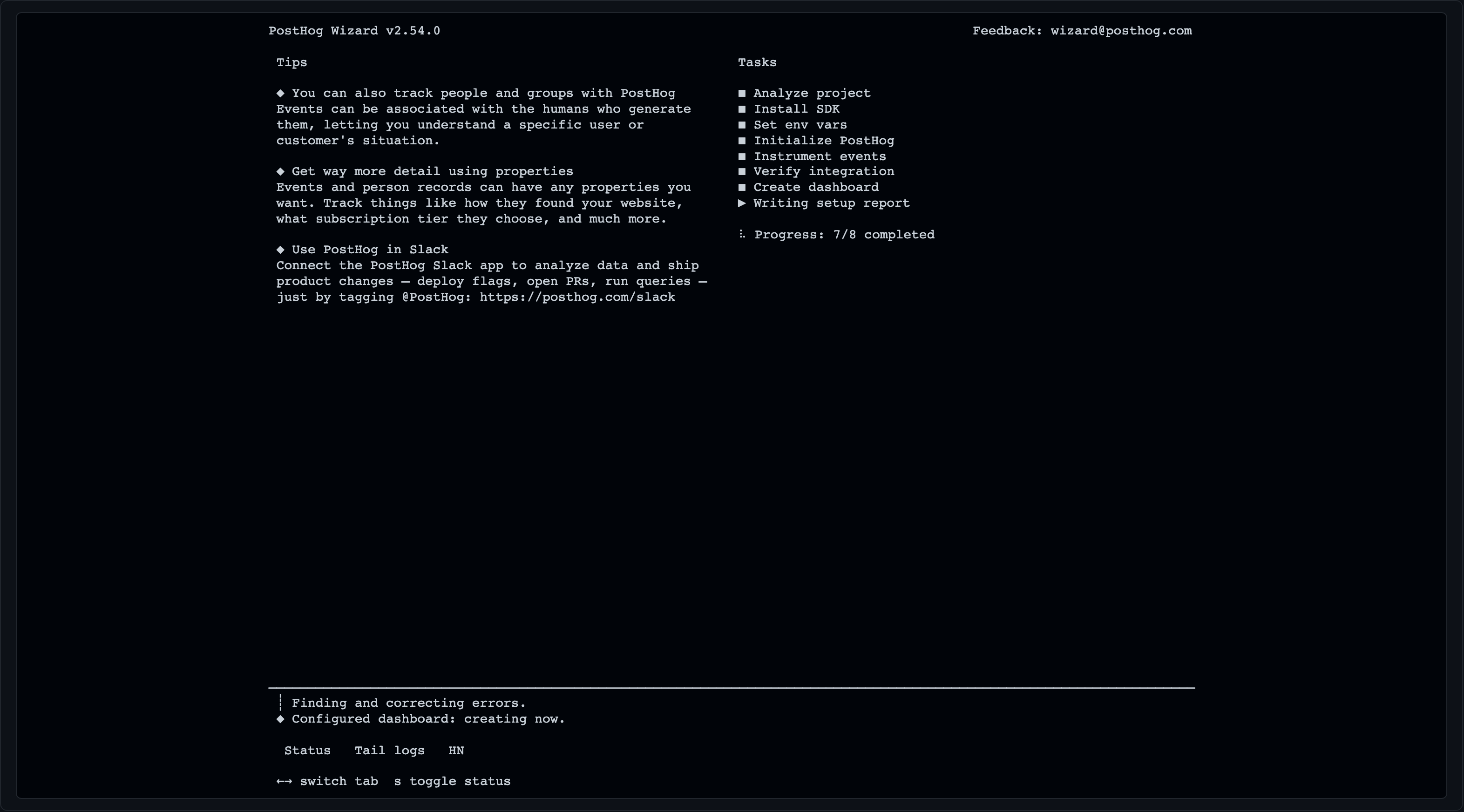Click the "Progress: 7/8 completed" status text

844,235
